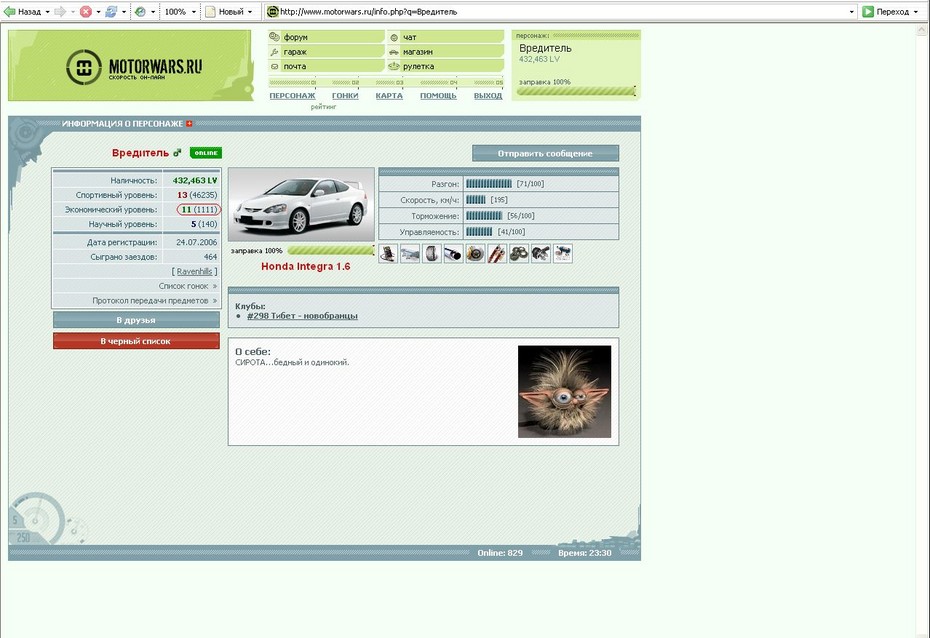Screen dimensions: 930x638
Task: Open the чат chat link
Action: (x=410, y=37)
